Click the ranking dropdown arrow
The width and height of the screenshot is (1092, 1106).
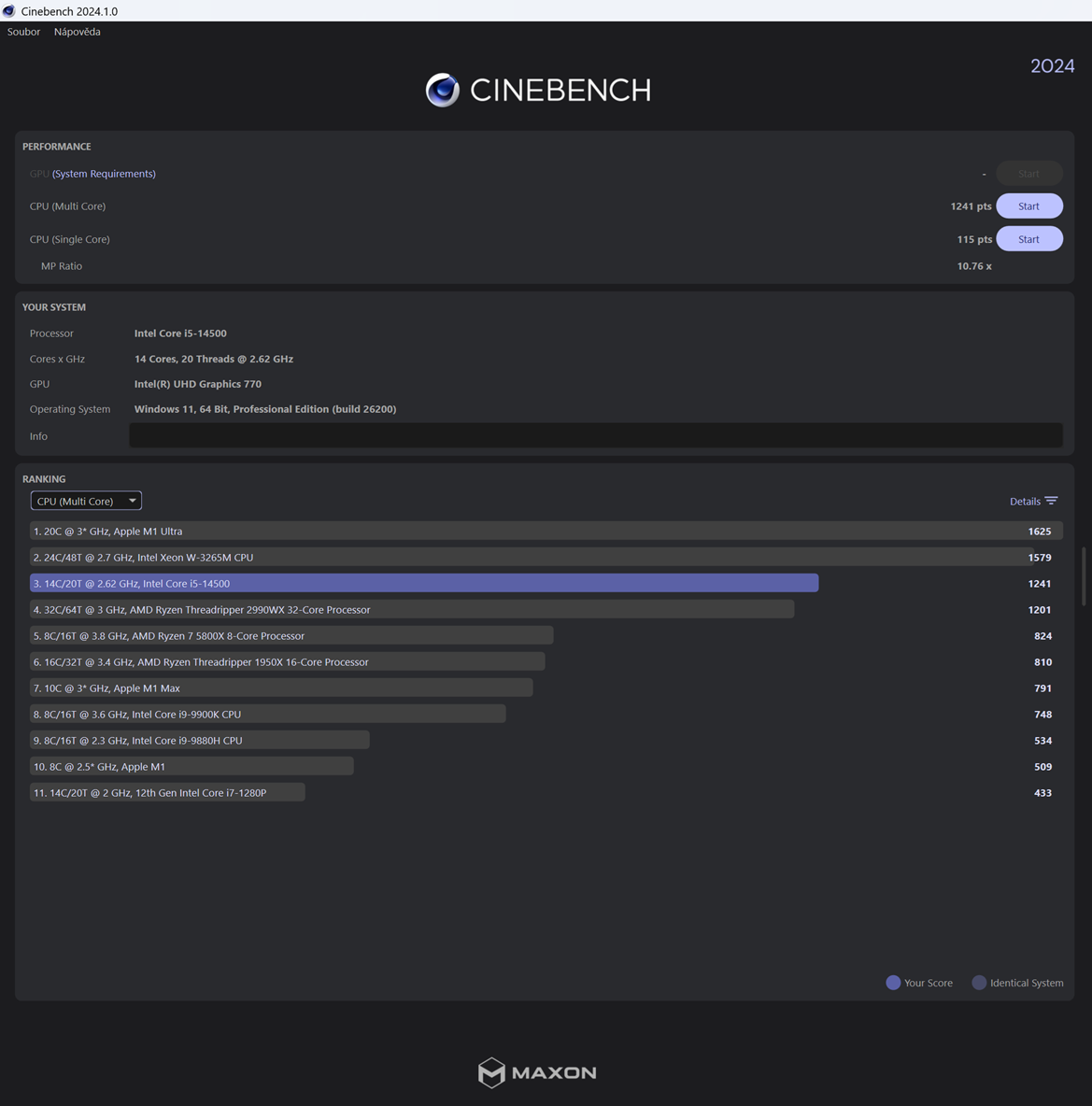pos(132,501)
